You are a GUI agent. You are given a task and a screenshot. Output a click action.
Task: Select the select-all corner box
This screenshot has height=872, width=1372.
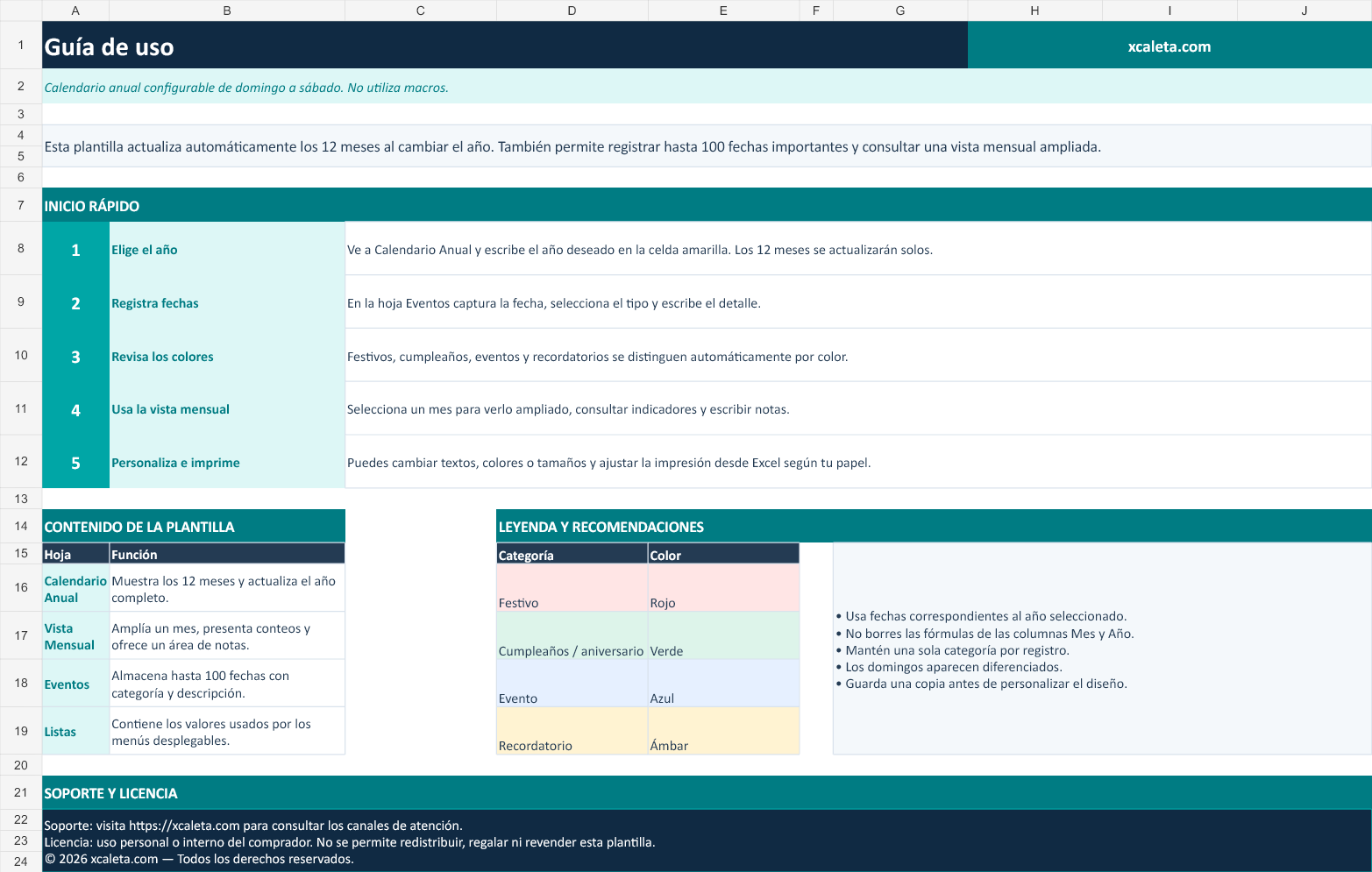(x=21, y=11)
